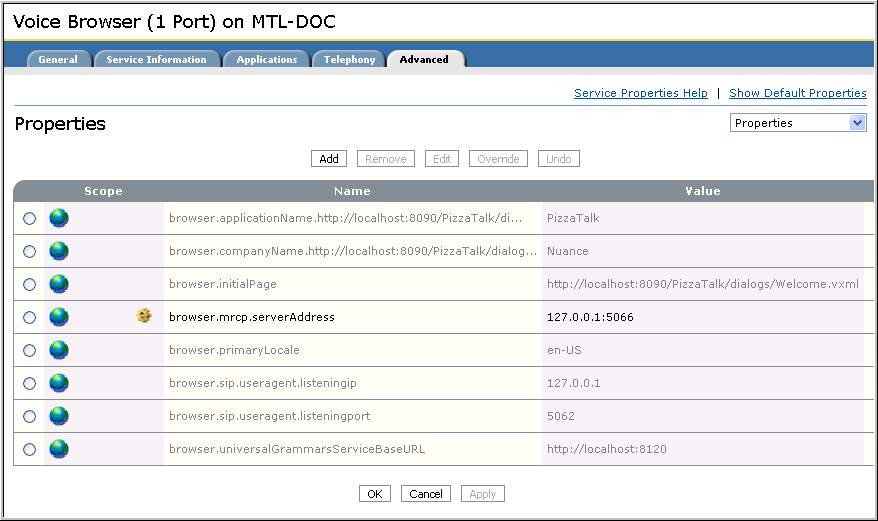
Task: Open the Telephony tab
Action: [x=349, y=60]
